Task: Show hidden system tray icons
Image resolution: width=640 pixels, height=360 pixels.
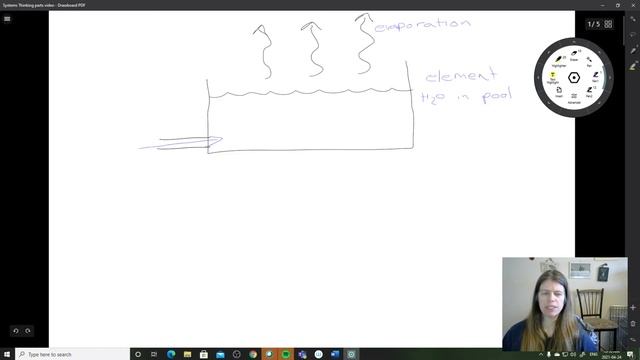Action: (x=541, y=354)
